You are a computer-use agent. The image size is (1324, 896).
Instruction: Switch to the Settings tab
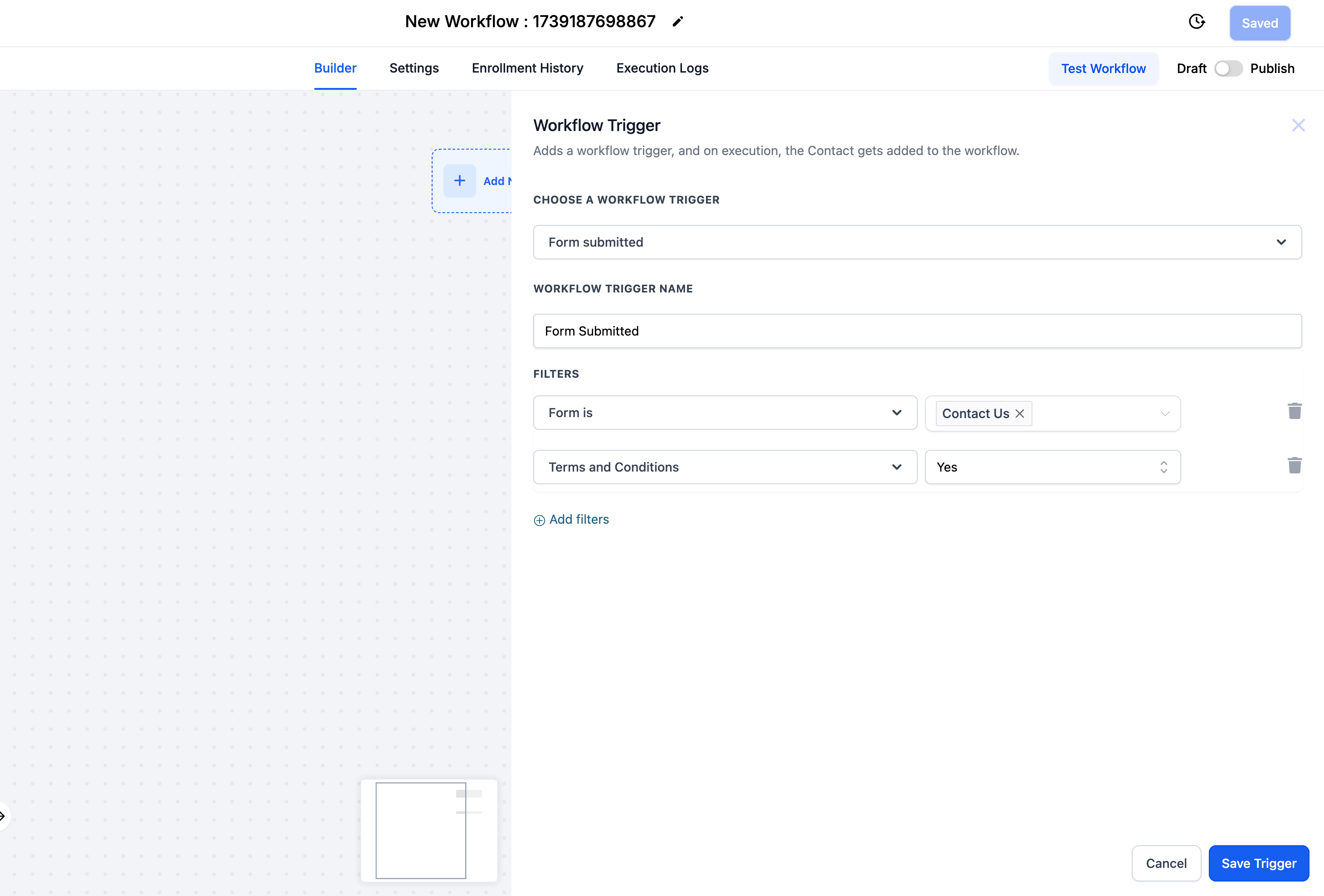(414, 68)
